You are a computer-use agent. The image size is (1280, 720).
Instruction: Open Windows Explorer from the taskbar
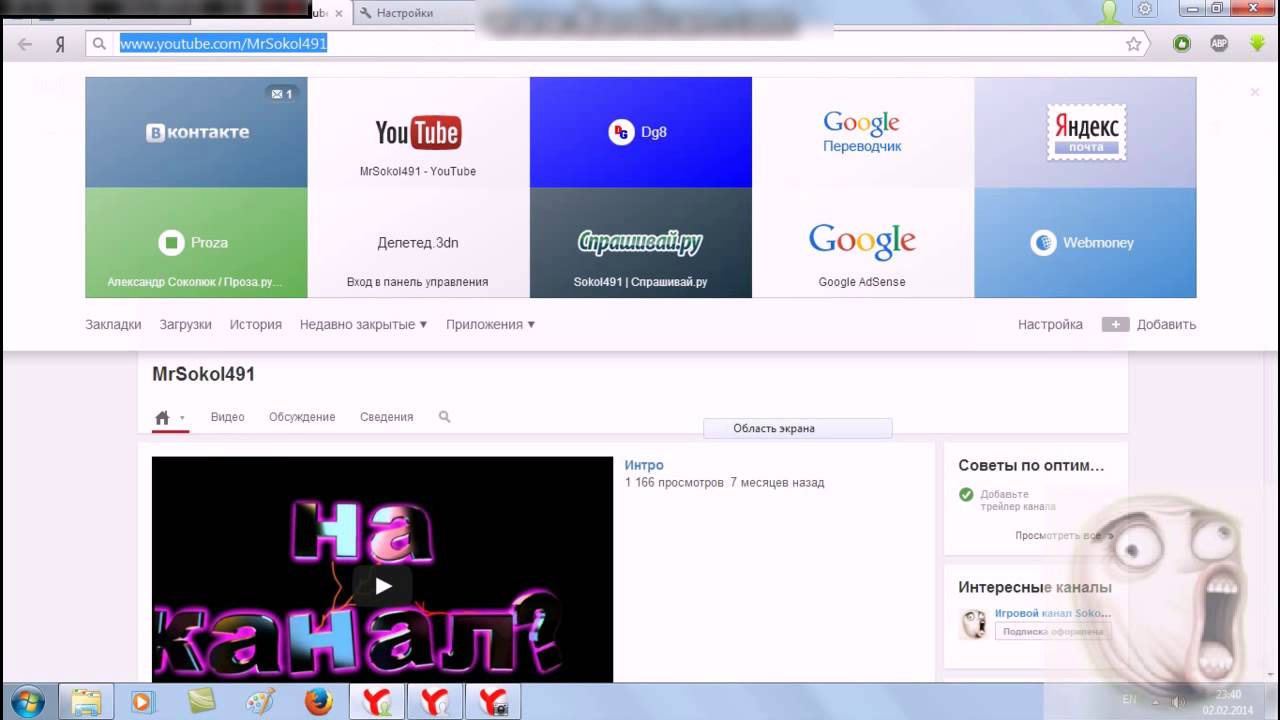click(x=85, y=702)
